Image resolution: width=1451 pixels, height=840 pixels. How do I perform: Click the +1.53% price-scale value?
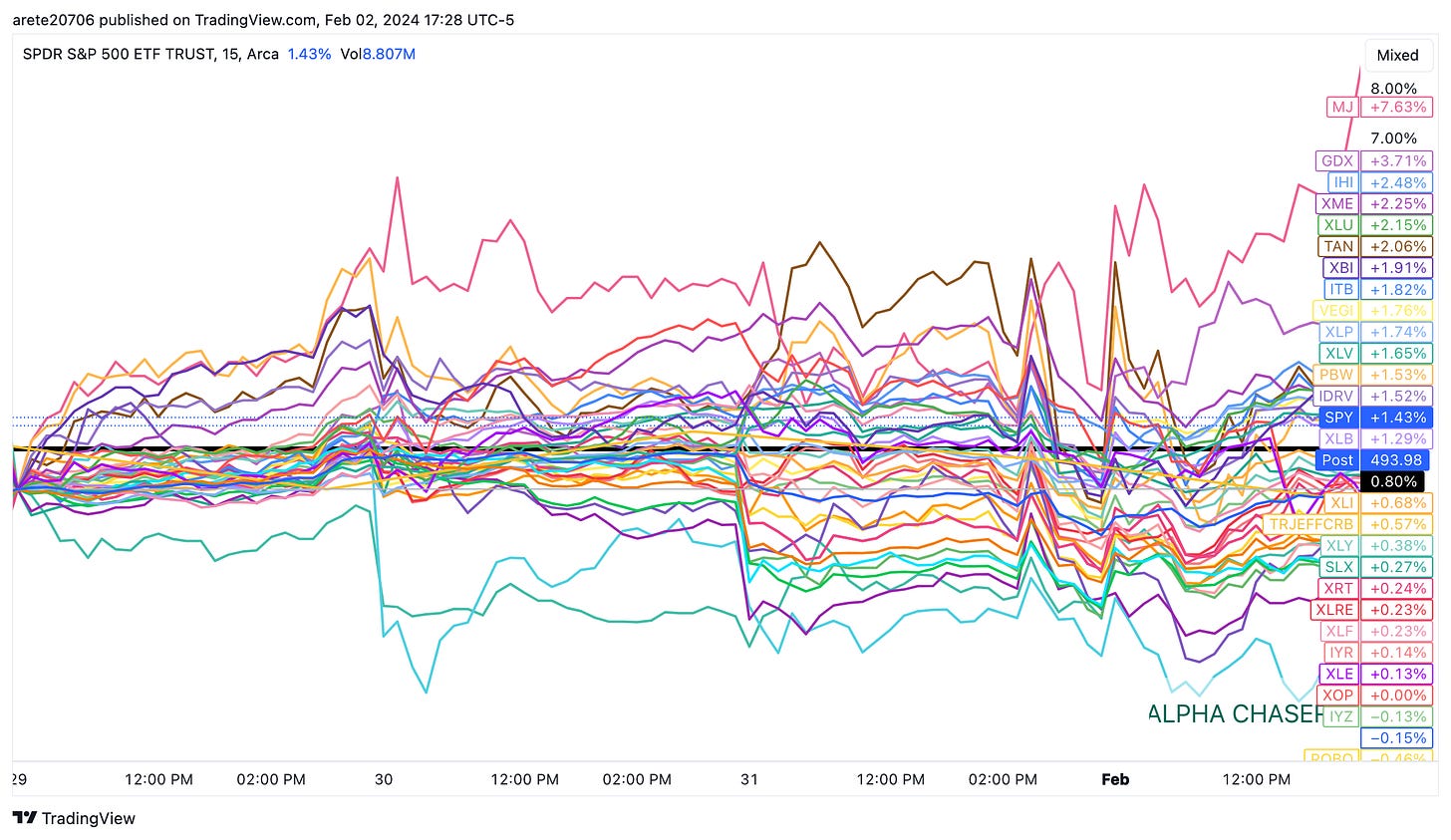coord(1397,375)
